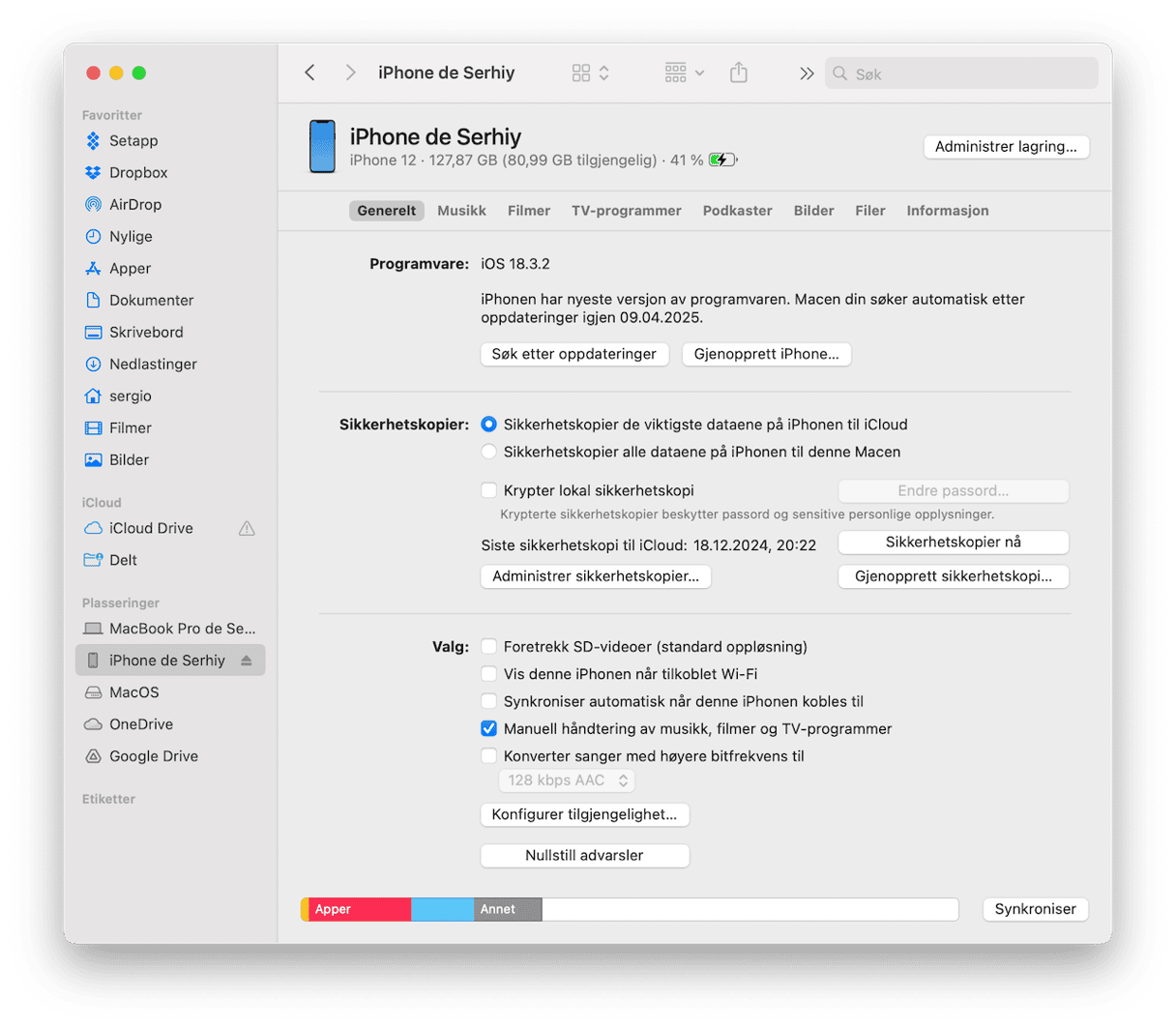Click Sikkerhetskopier nå button
This screenshot has height=1028, width=1176.
[954, 543]
